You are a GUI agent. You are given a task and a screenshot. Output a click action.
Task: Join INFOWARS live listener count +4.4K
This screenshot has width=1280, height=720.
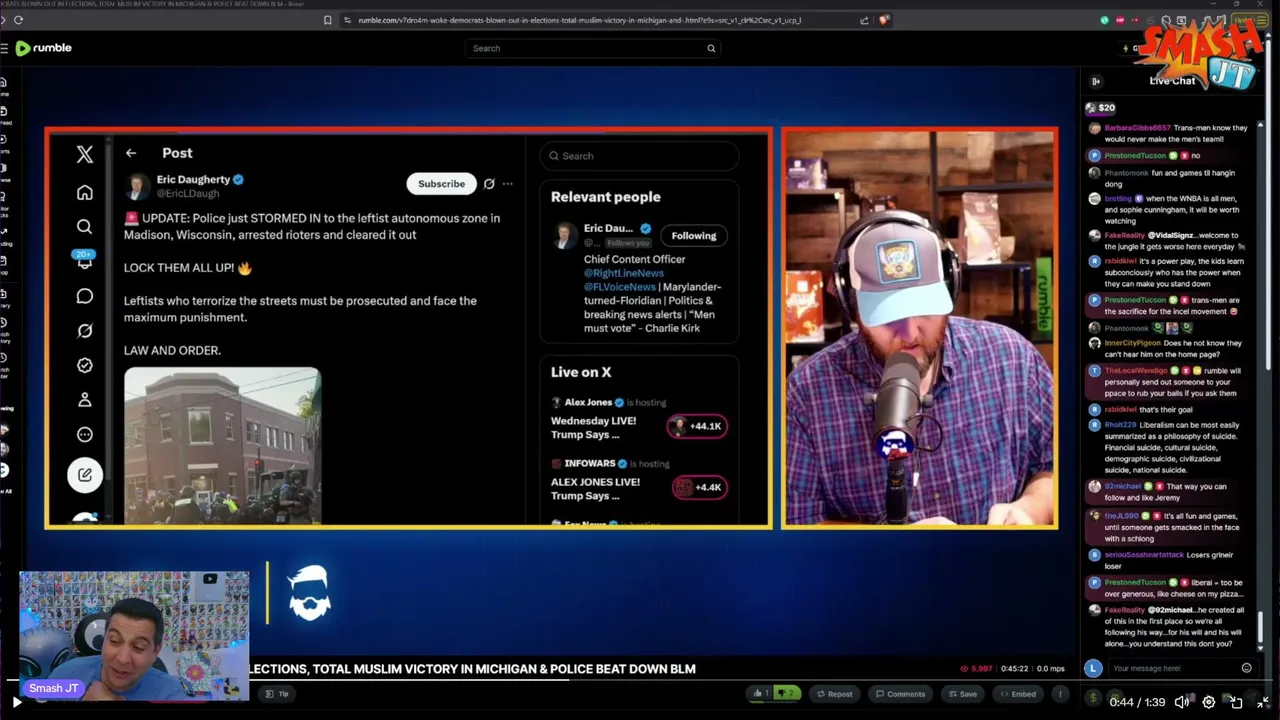[x=698, y=487]
